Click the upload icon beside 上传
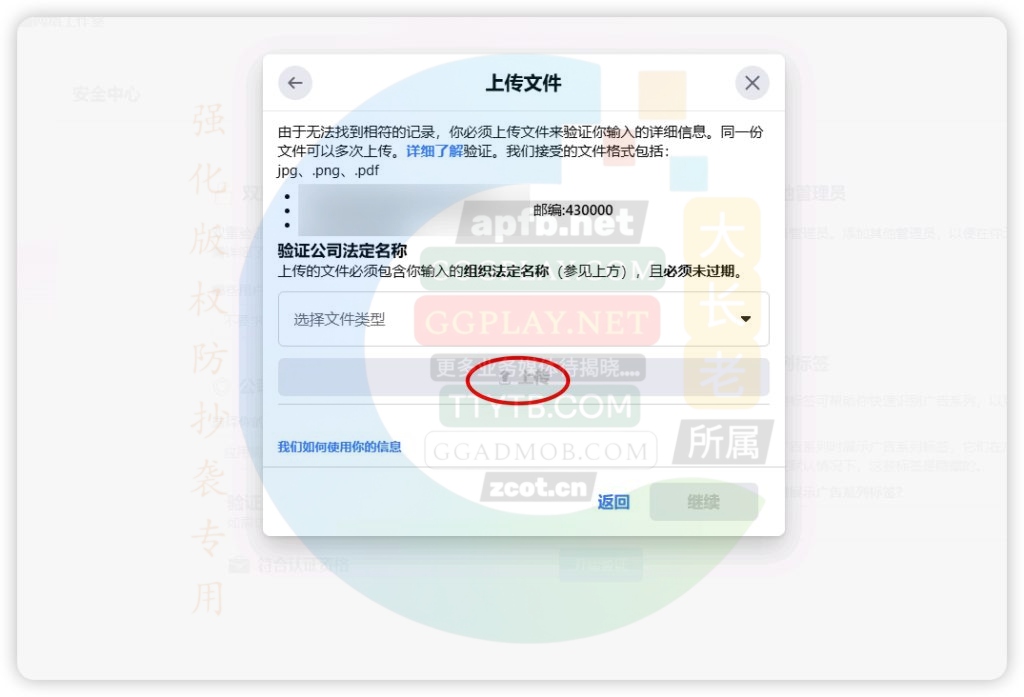 click(506, 378)
